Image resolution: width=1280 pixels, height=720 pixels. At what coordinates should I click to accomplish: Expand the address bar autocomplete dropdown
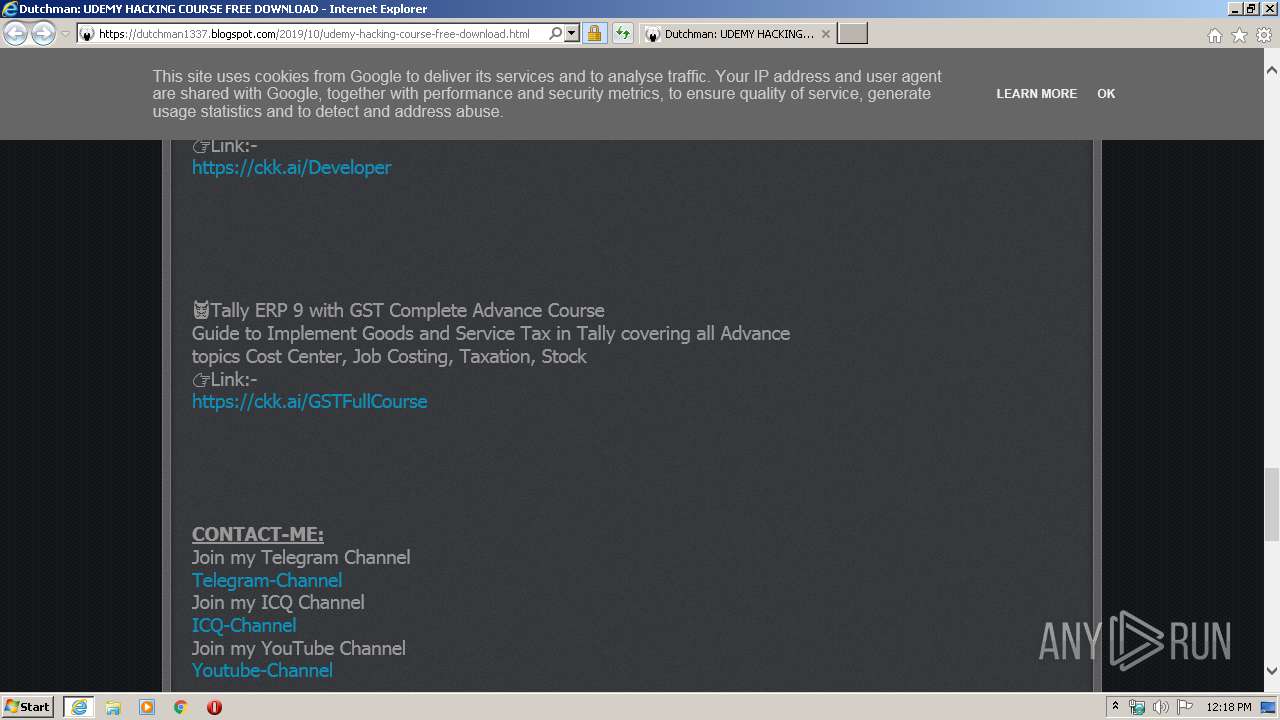coord(572,34)
